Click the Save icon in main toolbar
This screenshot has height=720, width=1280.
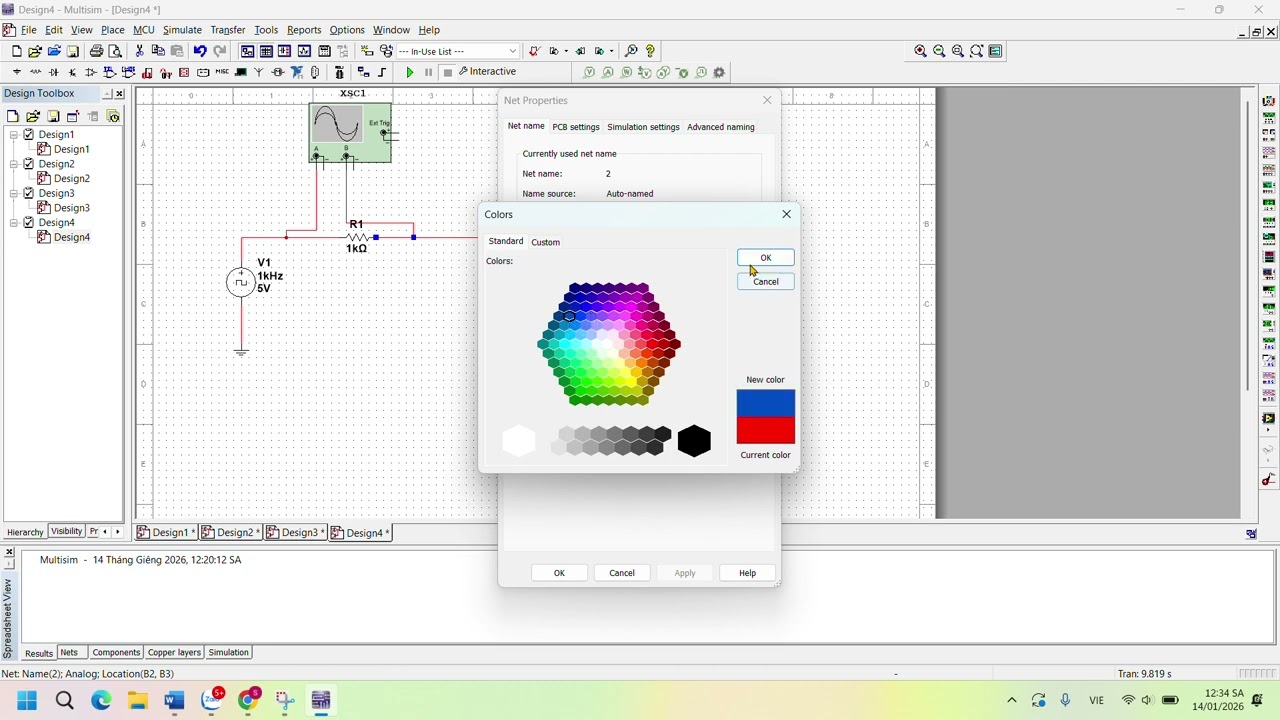coord(73,51)
